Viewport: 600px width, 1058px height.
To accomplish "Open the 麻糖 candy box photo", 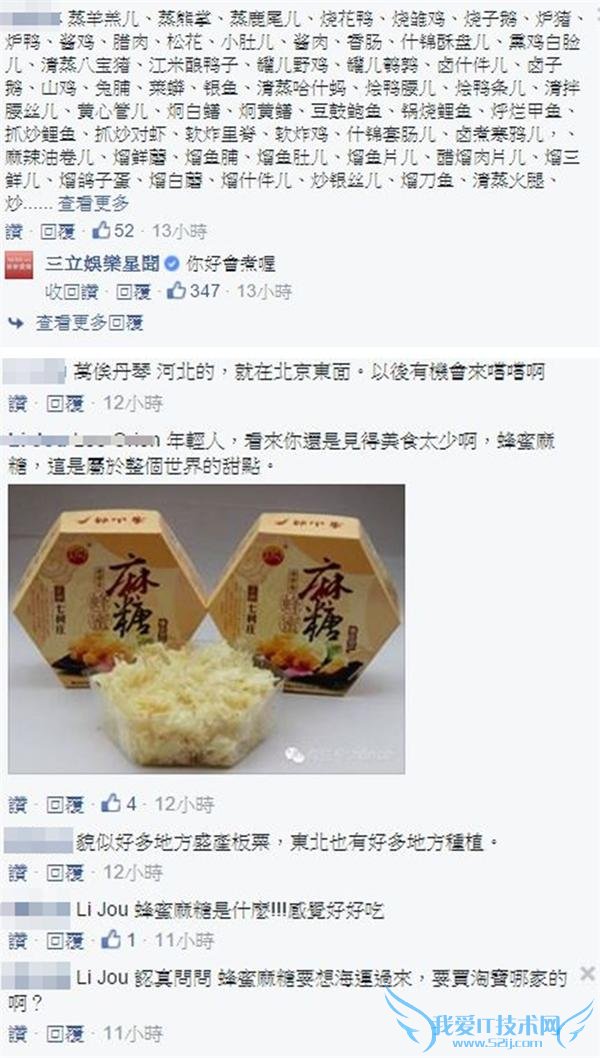I will coord(207,629).
